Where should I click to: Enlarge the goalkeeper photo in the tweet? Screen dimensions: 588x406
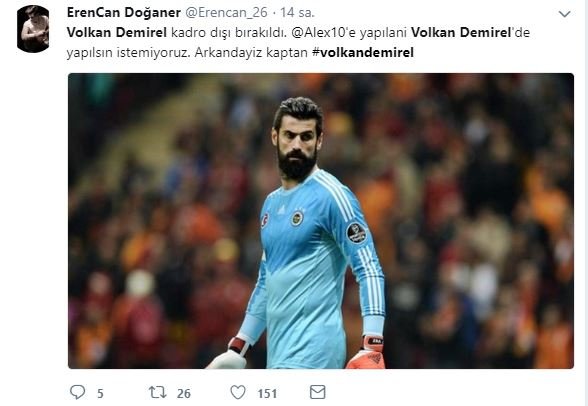tap(321, 221)
